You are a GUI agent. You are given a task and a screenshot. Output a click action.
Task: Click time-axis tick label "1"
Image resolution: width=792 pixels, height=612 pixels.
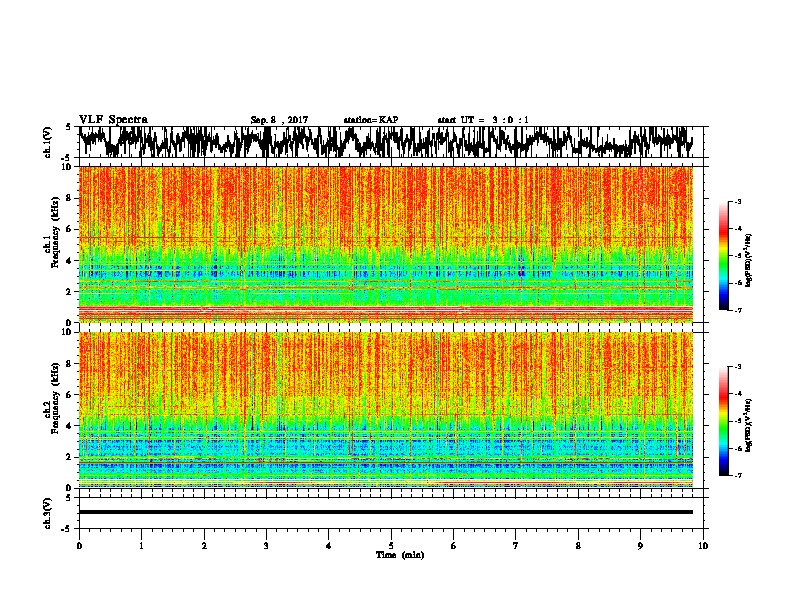point(141,546)
